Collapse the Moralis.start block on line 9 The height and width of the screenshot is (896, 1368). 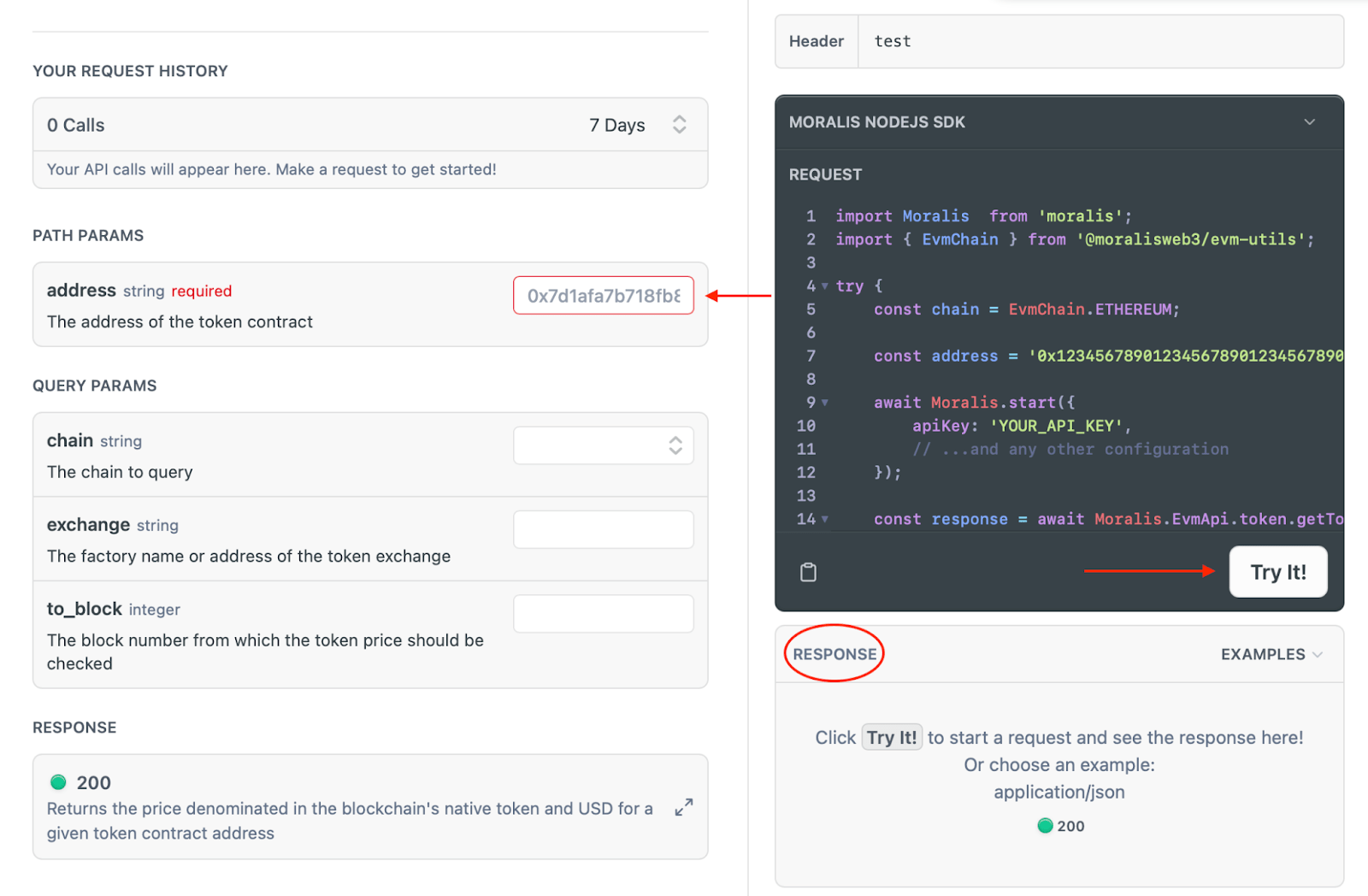(x=823, y=402)
